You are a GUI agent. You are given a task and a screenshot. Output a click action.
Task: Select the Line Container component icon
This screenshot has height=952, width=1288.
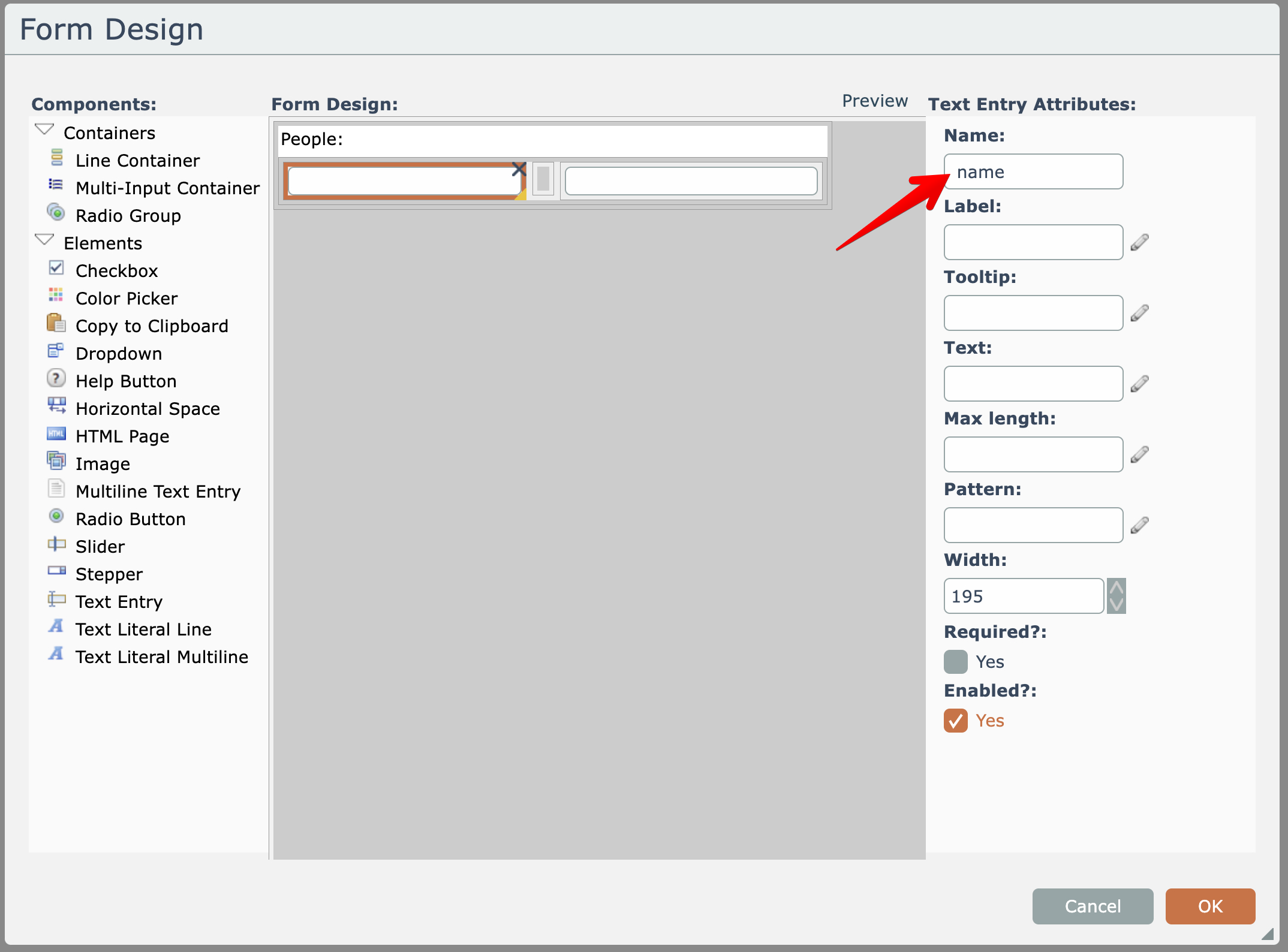[56, 158]
